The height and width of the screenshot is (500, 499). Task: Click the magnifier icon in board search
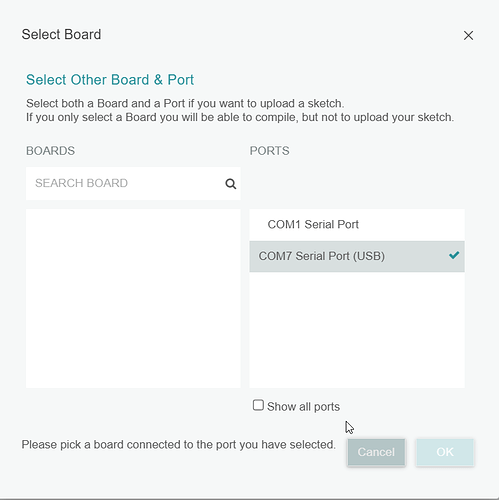point(231,184)
